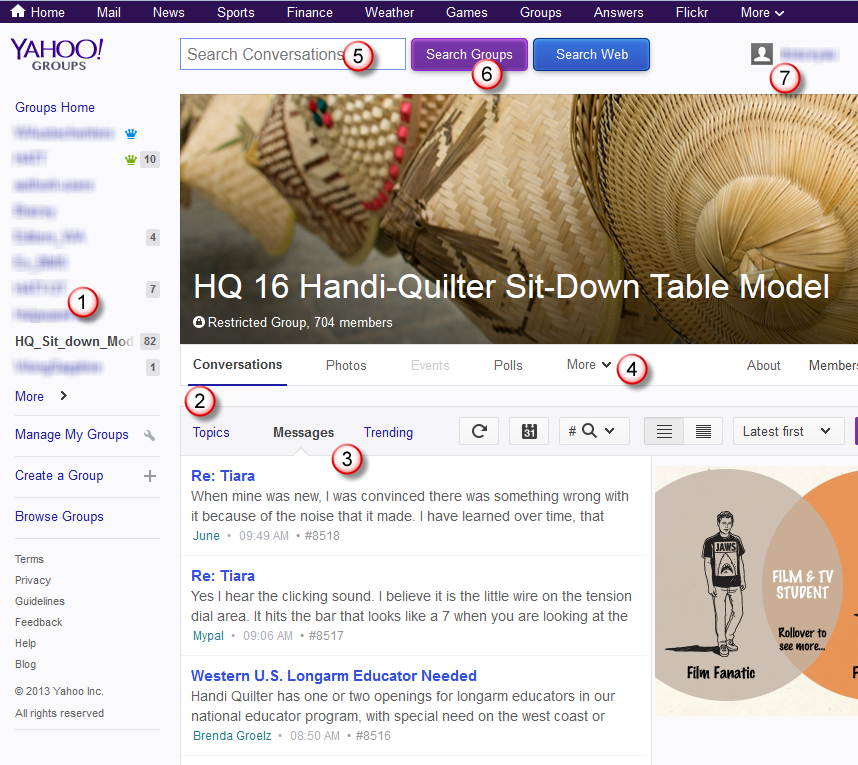858x765 pixels.
Task: Click the user profile avatar icon
Action: pyautogui.click(x=762, y=54)
